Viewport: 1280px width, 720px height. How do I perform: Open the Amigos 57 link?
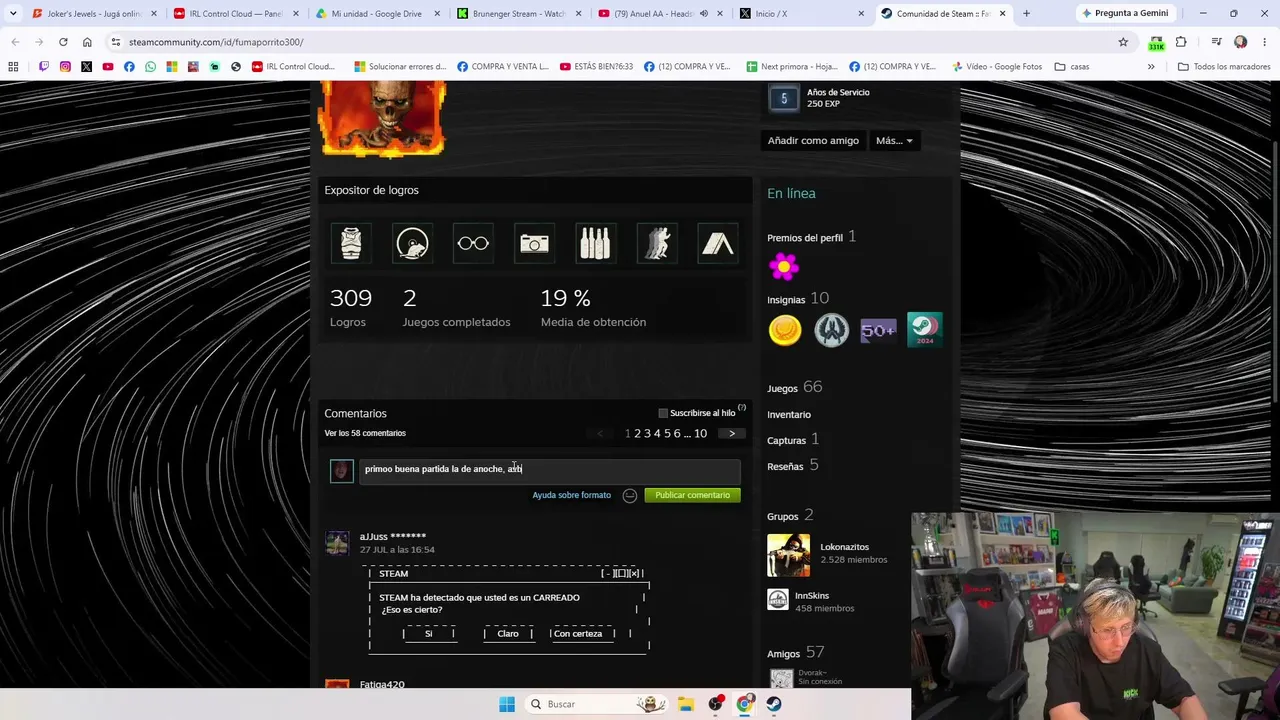coord(796,653)
